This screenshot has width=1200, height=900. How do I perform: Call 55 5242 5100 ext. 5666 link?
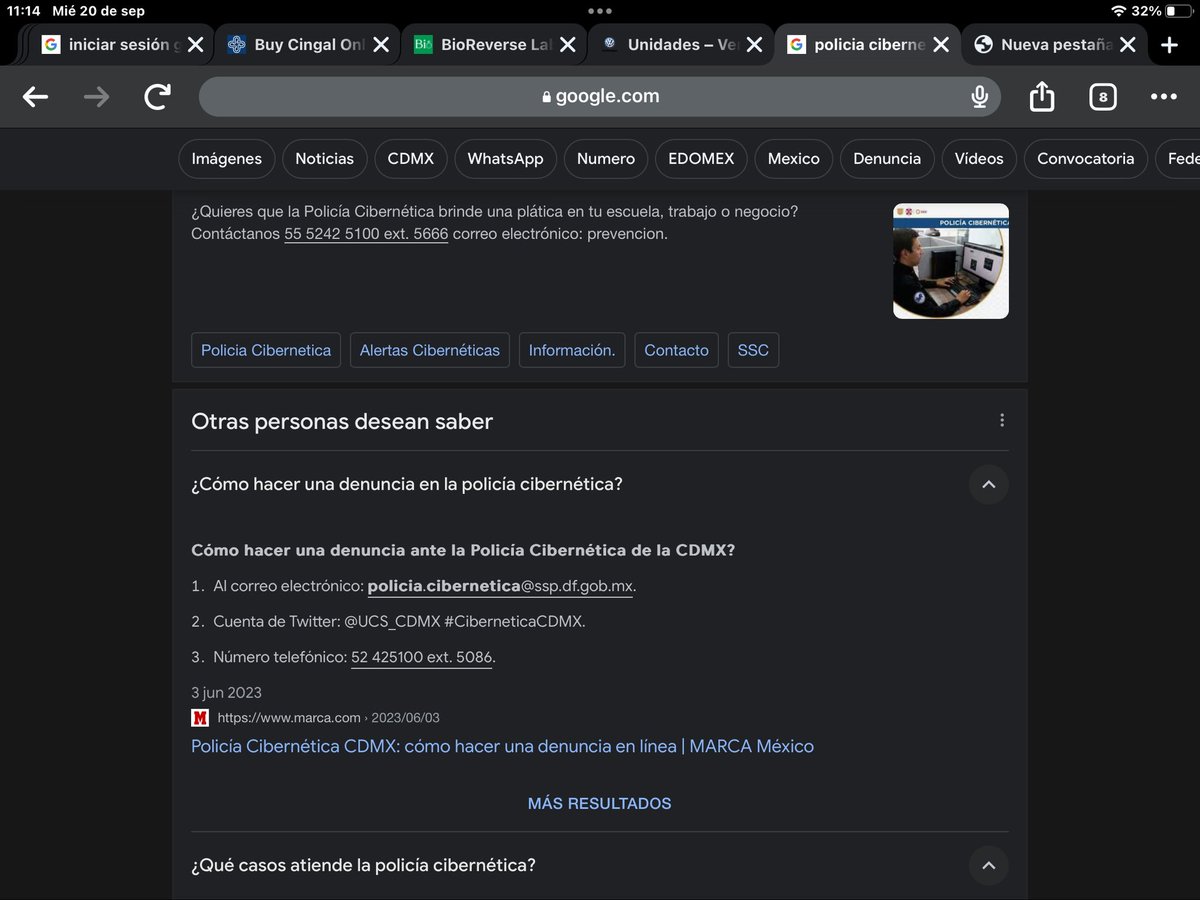[366, 234]
